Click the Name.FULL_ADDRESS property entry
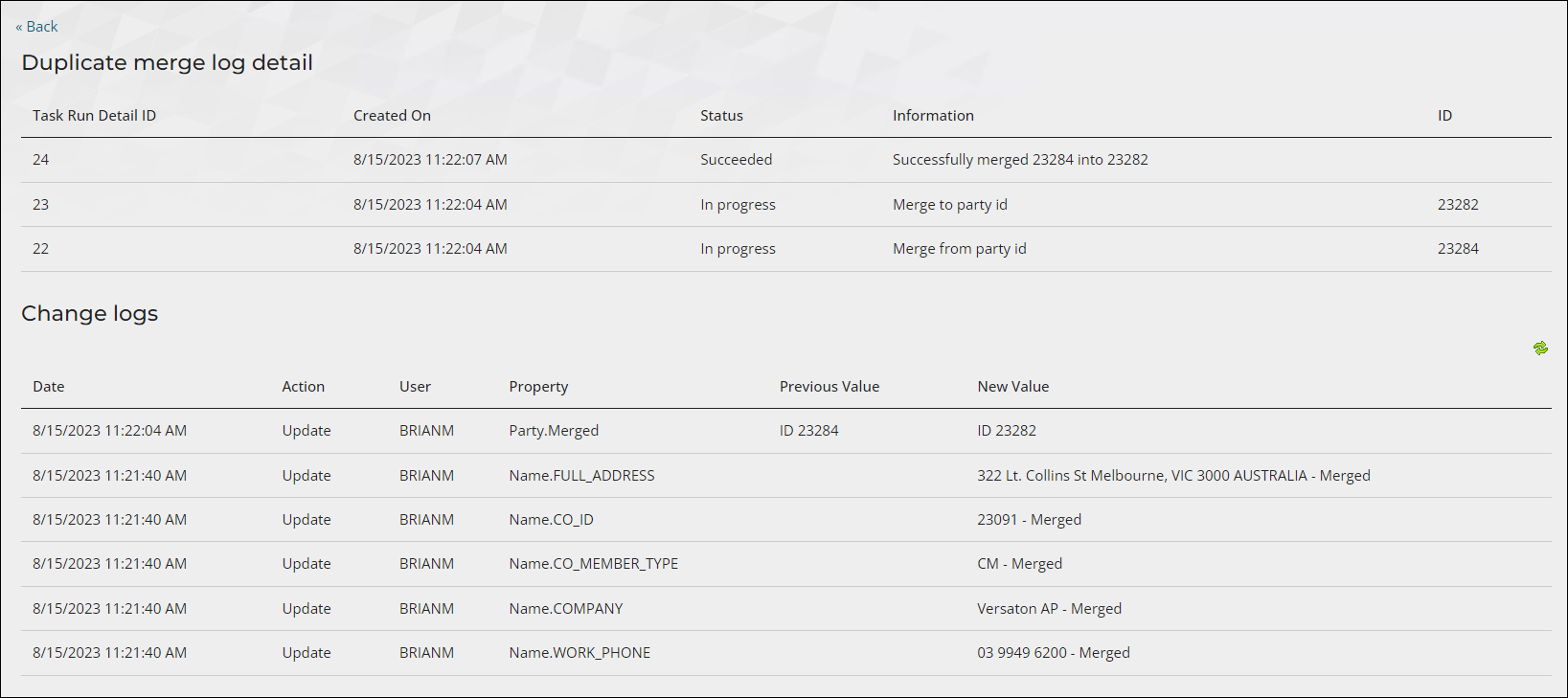1568x698 pixels. pyautogui.click(x=581, y=476)
